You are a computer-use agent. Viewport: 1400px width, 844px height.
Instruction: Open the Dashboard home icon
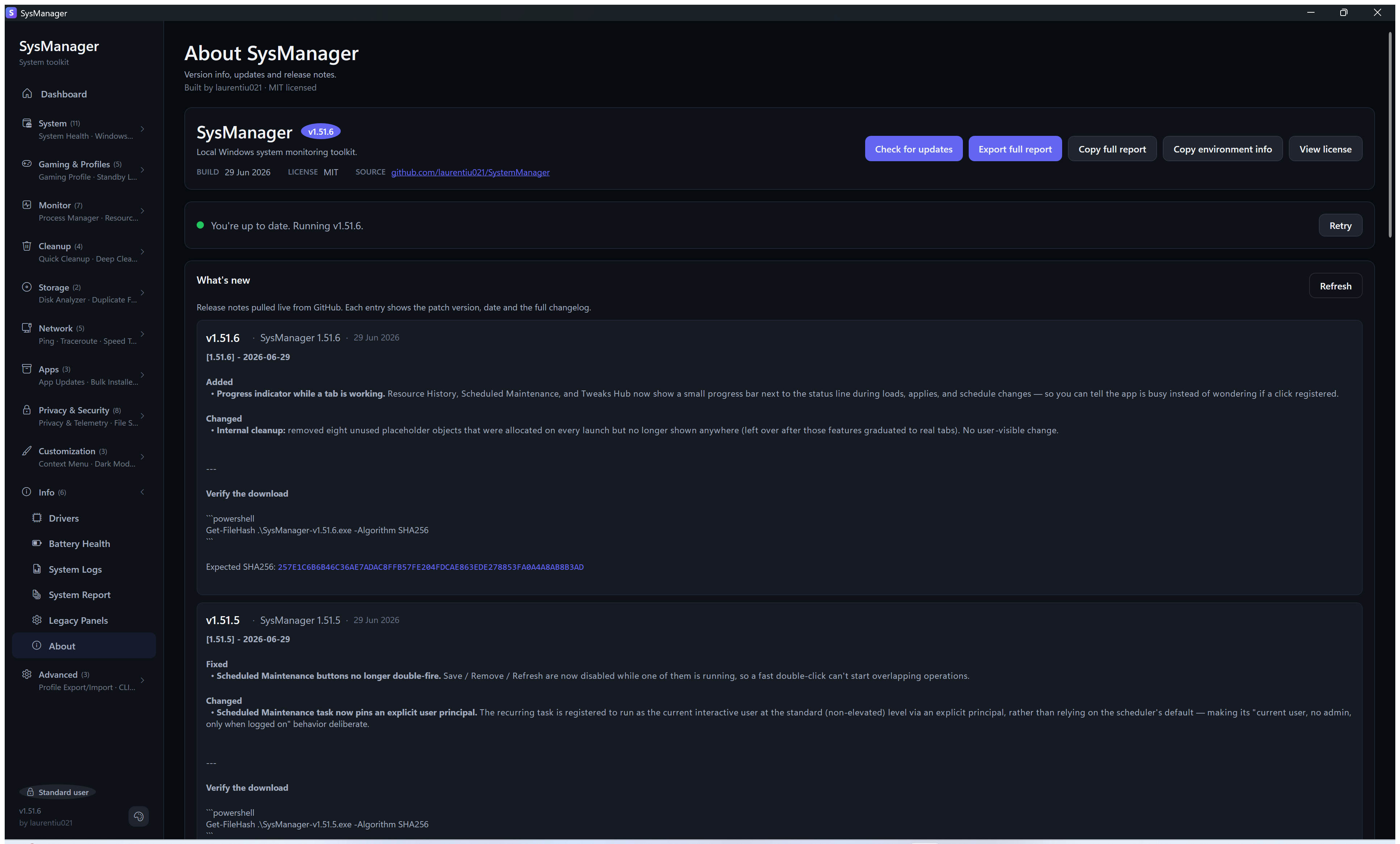pos(27,93)
